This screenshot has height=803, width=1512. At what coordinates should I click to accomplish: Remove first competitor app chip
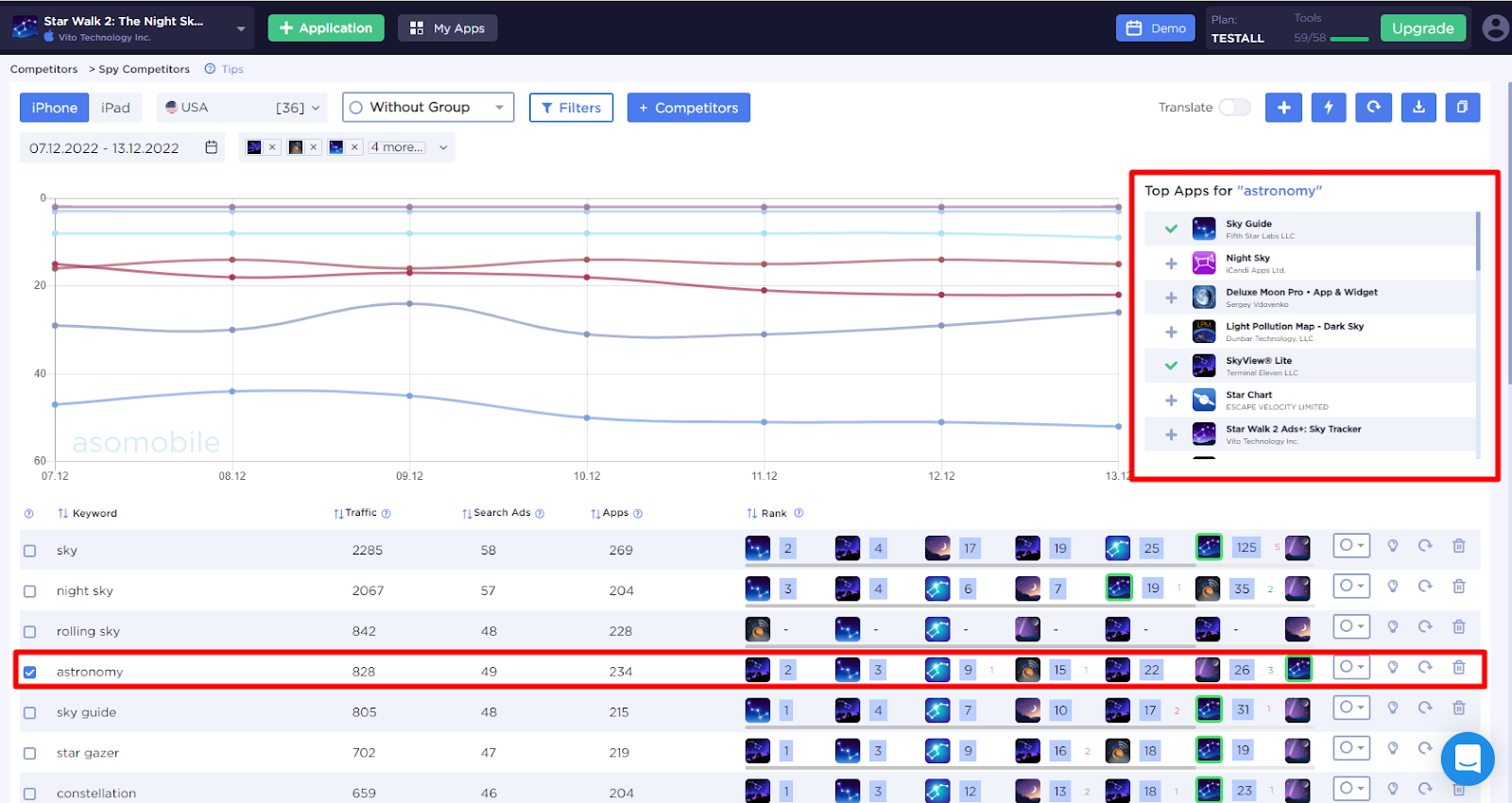coord(272,147)
